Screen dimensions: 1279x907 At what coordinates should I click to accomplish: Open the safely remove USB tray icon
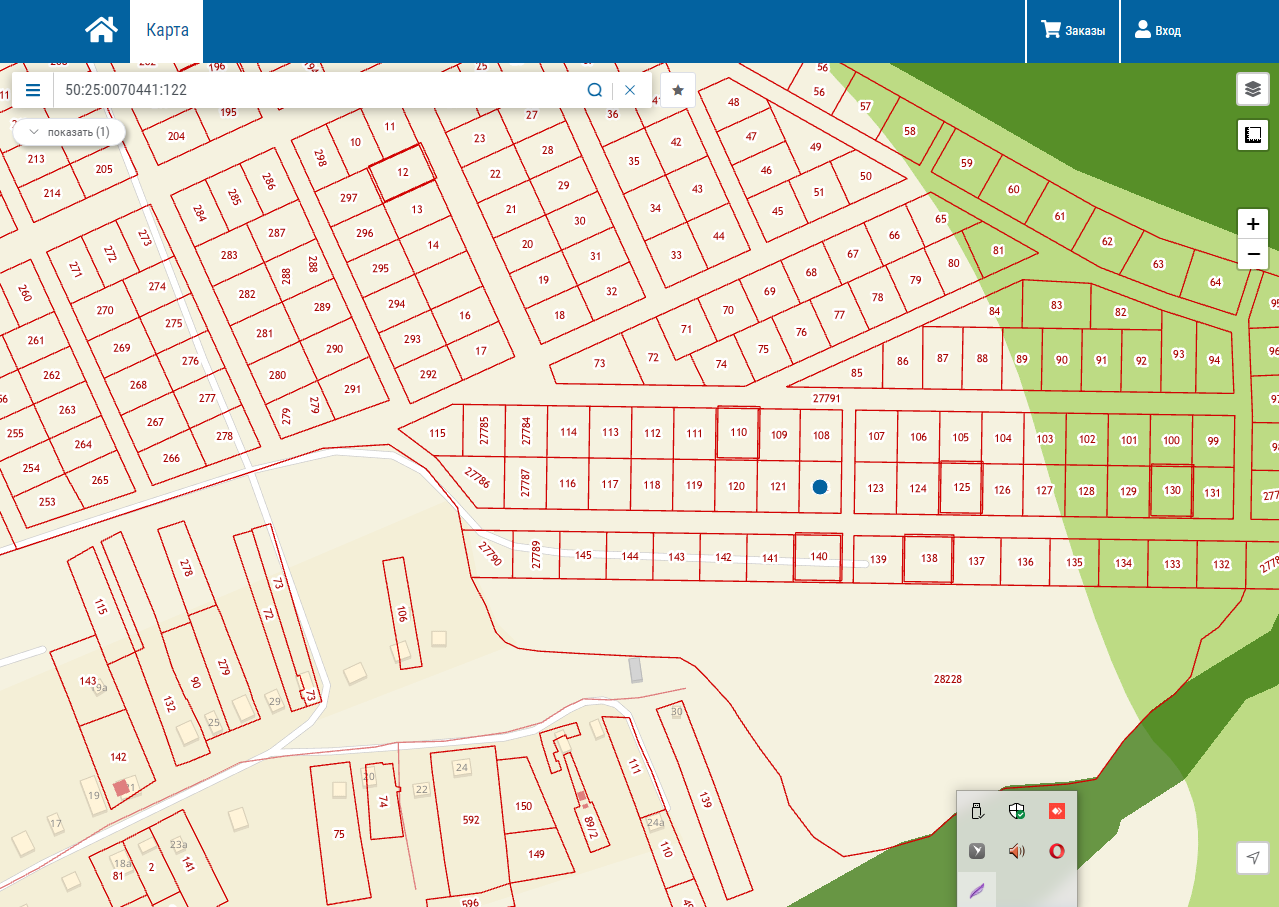[x=978, y=811]
